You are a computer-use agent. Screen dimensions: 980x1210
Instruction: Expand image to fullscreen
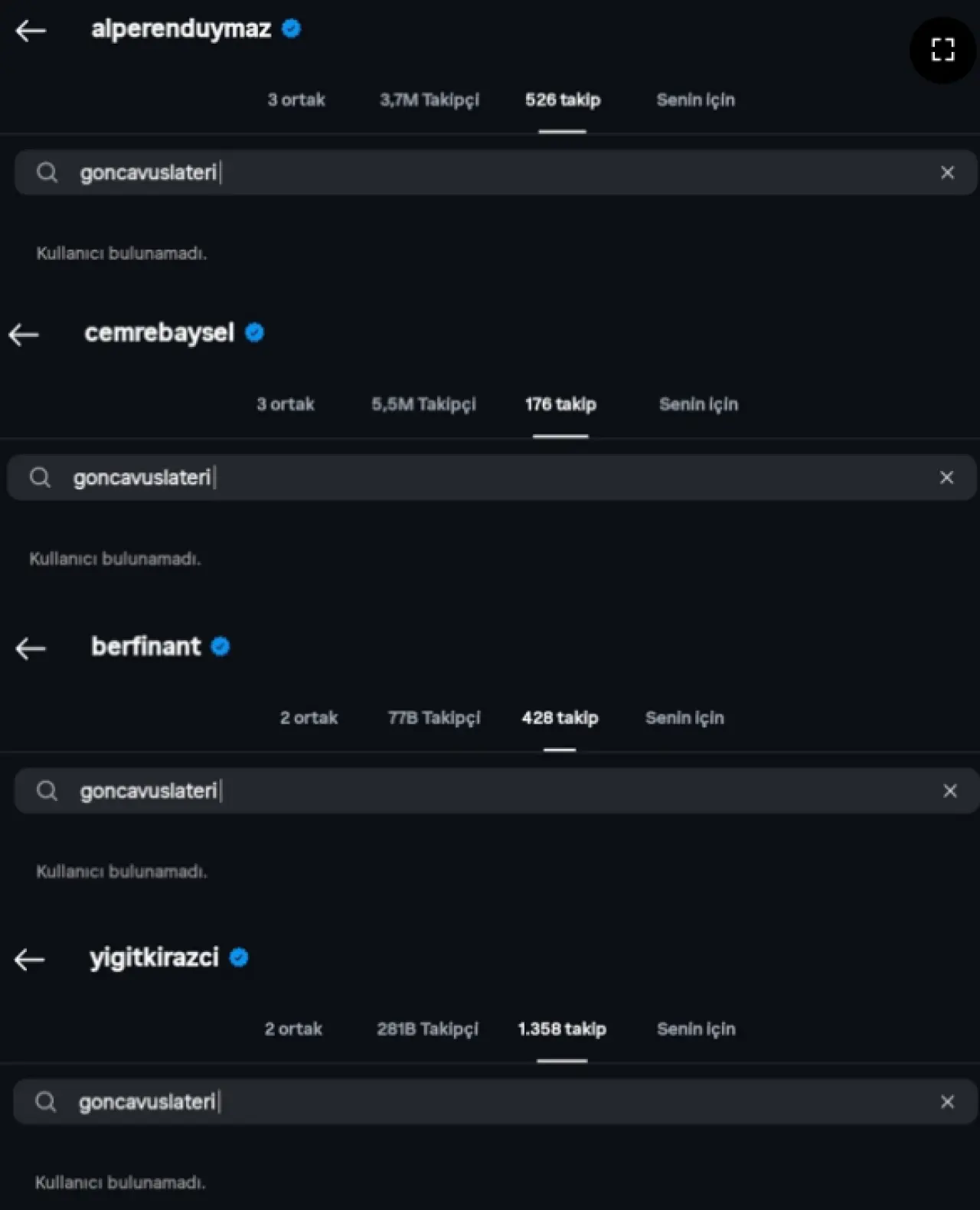(x=942, y=50)
